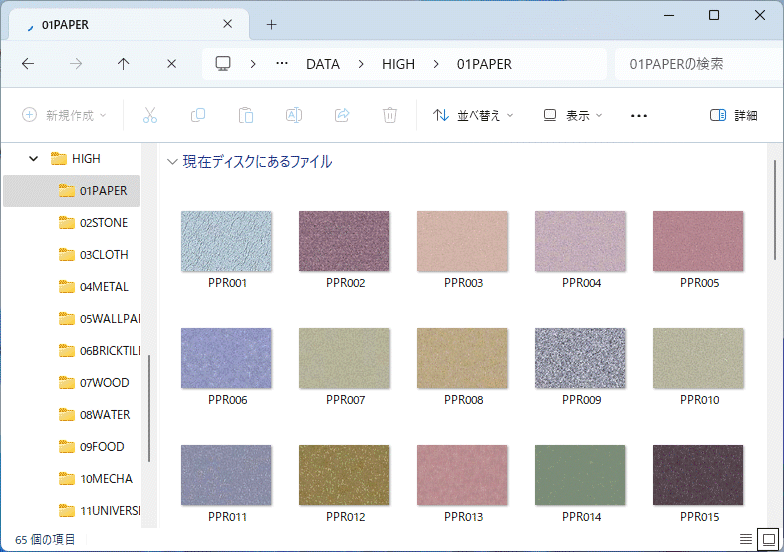
Task: Select the PPR015 dark plum thumbnail
Action: coord(698,476)
